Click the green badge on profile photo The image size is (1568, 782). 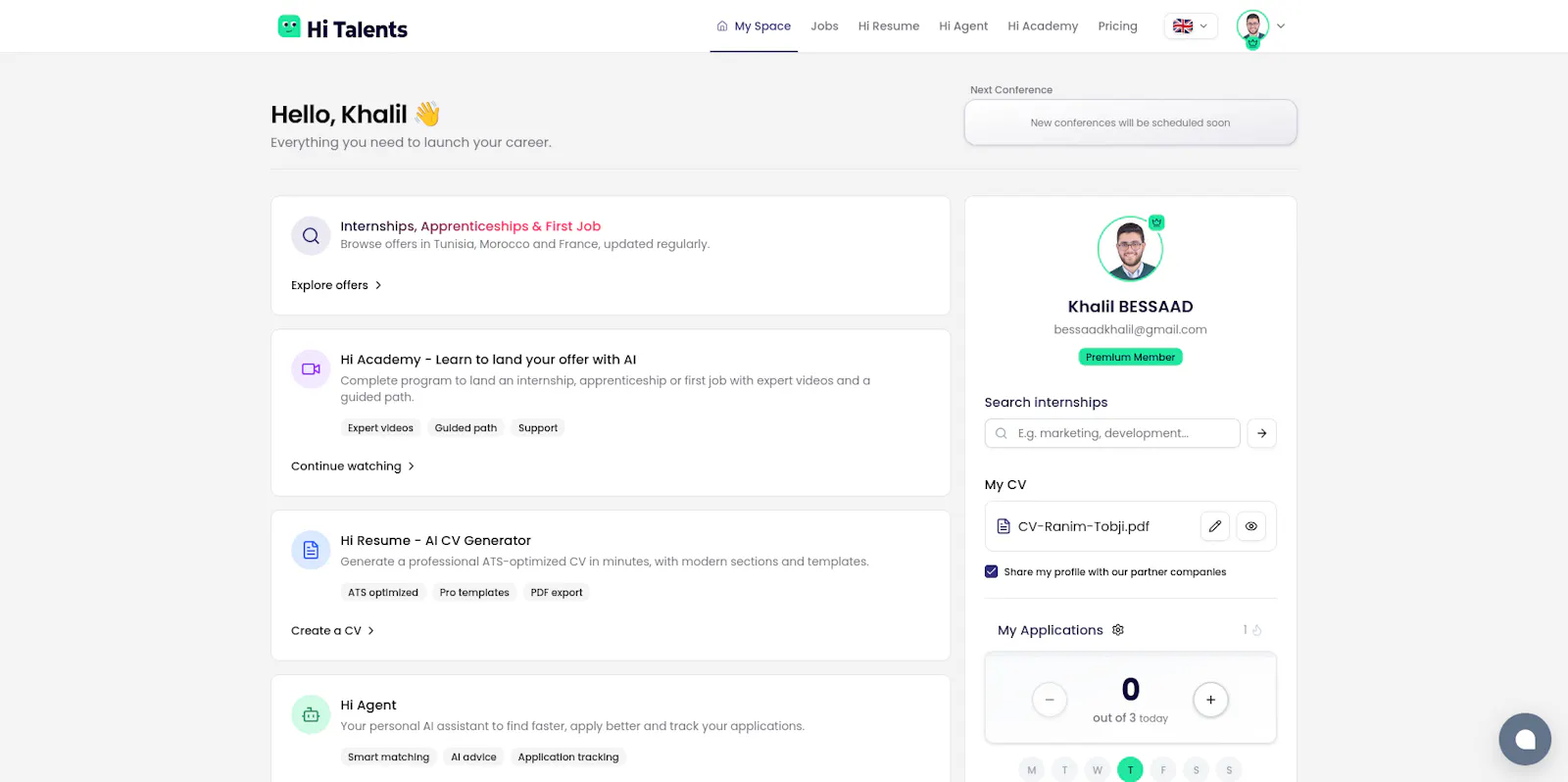[x=1156, y=222]
